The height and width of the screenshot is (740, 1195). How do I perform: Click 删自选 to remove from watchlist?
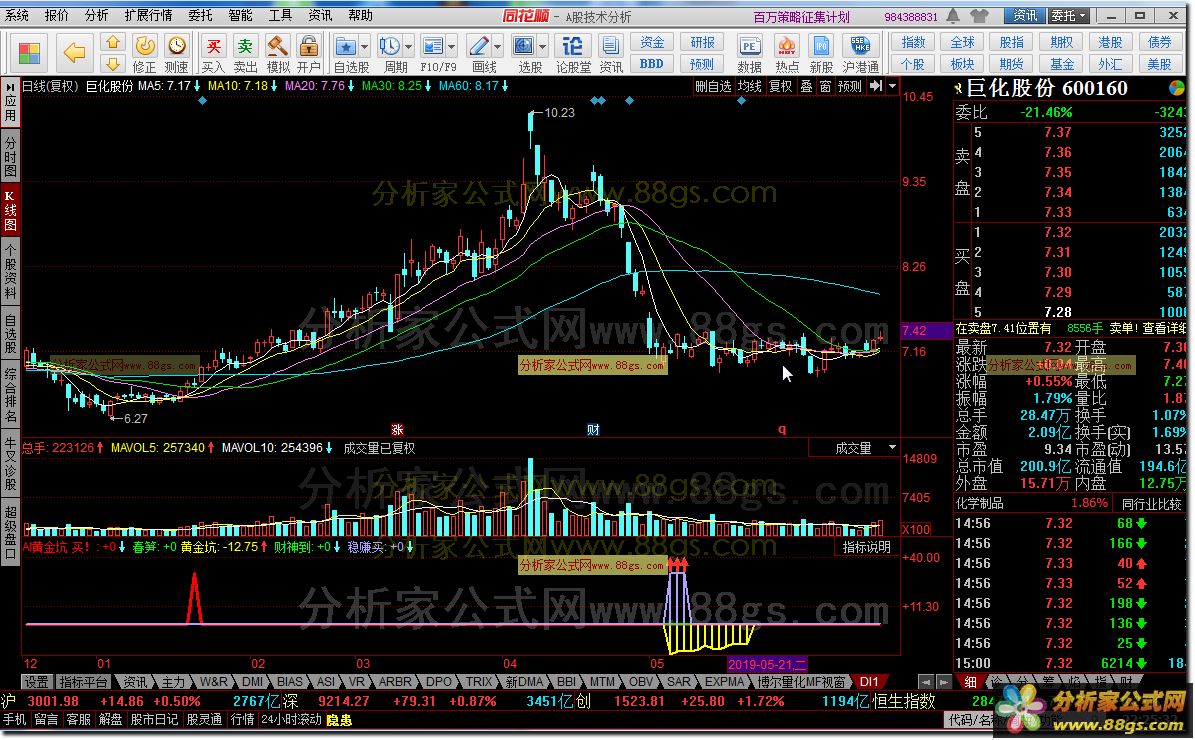(x=713, y=86)
